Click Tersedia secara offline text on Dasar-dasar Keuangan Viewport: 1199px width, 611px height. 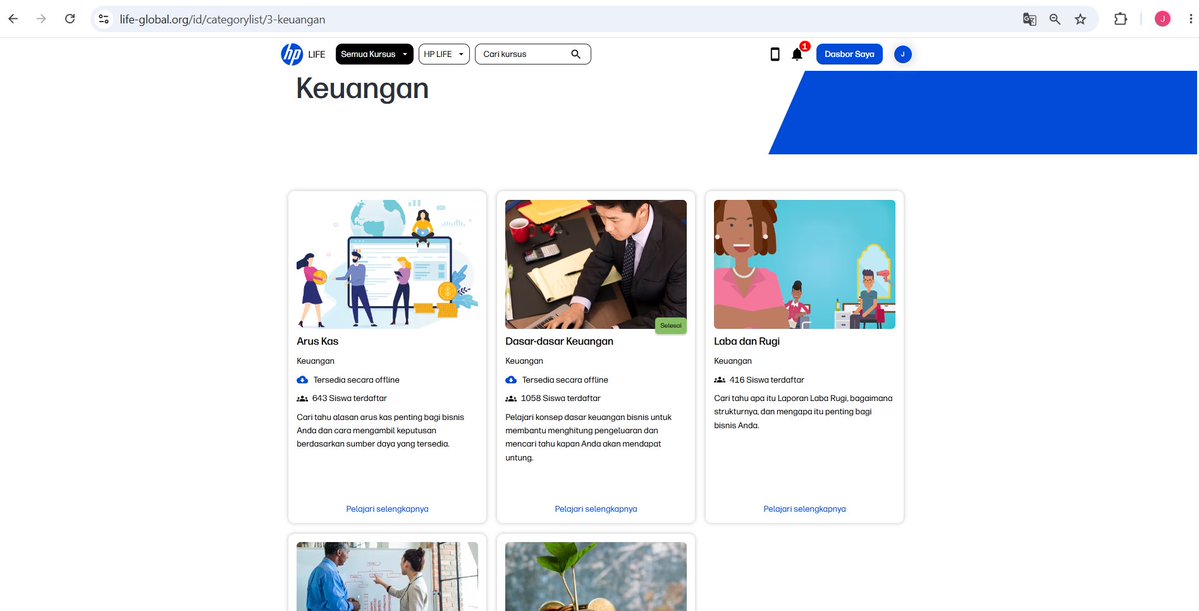pos(565,380)
